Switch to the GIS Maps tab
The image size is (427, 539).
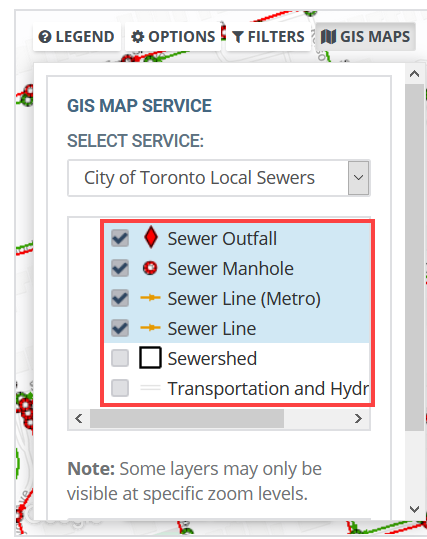[x=365, y=37]
